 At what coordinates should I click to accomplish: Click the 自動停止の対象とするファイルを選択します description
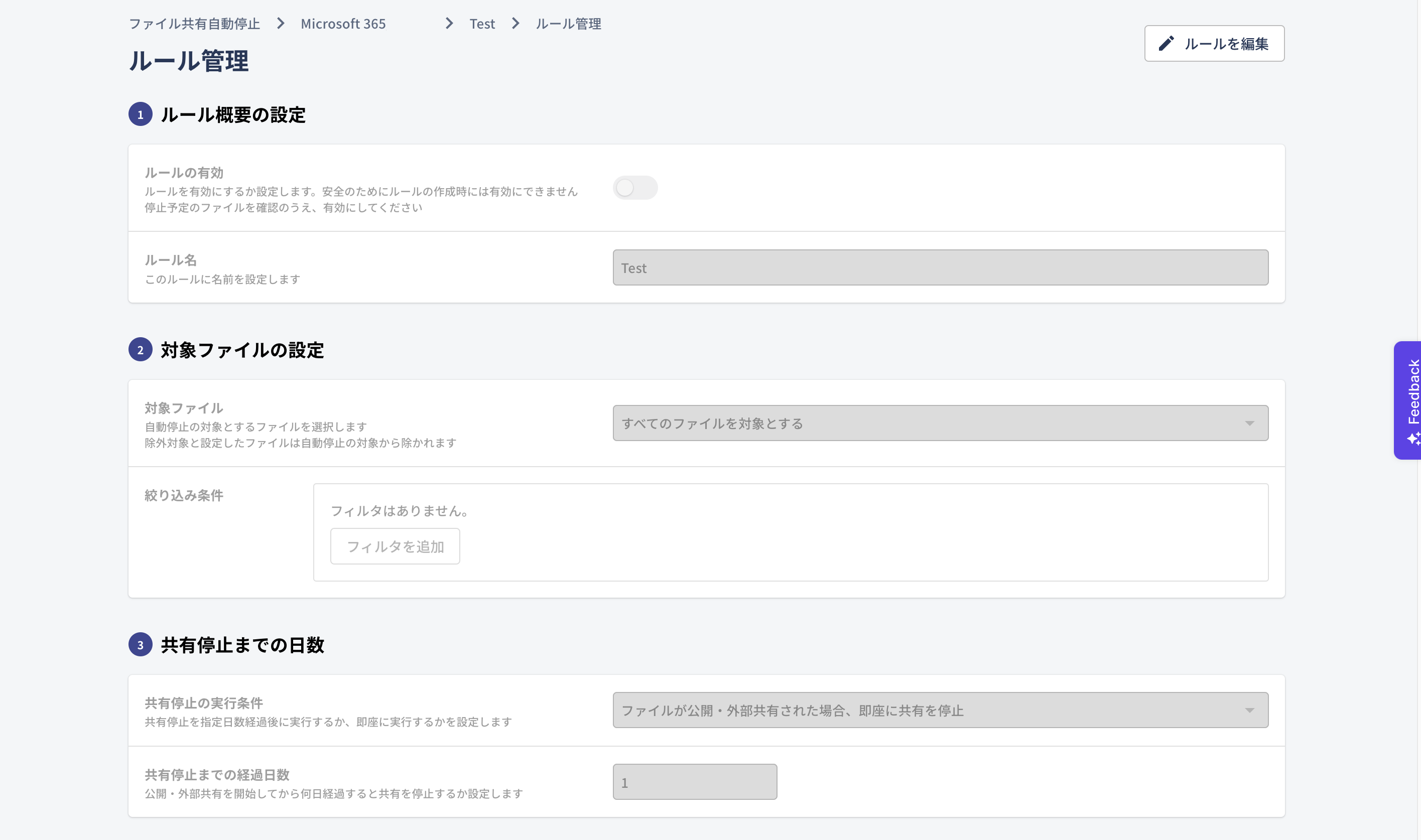(x=256, y=426)
